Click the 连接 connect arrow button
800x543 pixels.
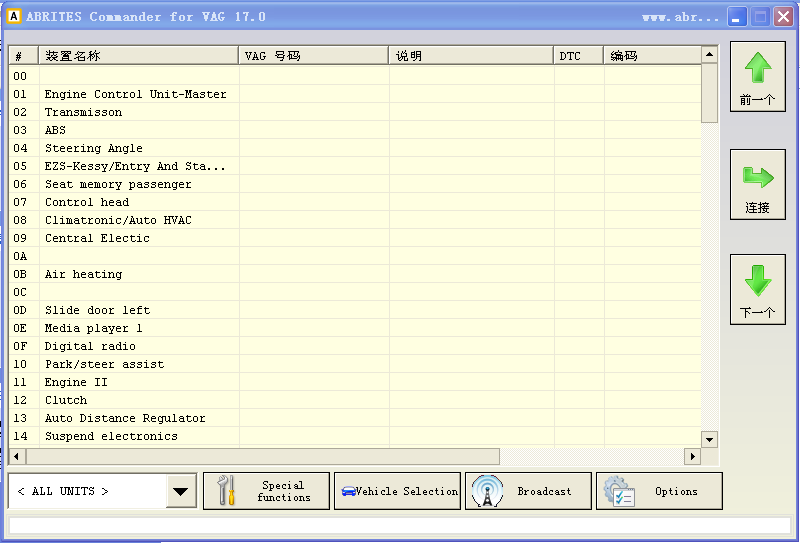click(757, 184)
